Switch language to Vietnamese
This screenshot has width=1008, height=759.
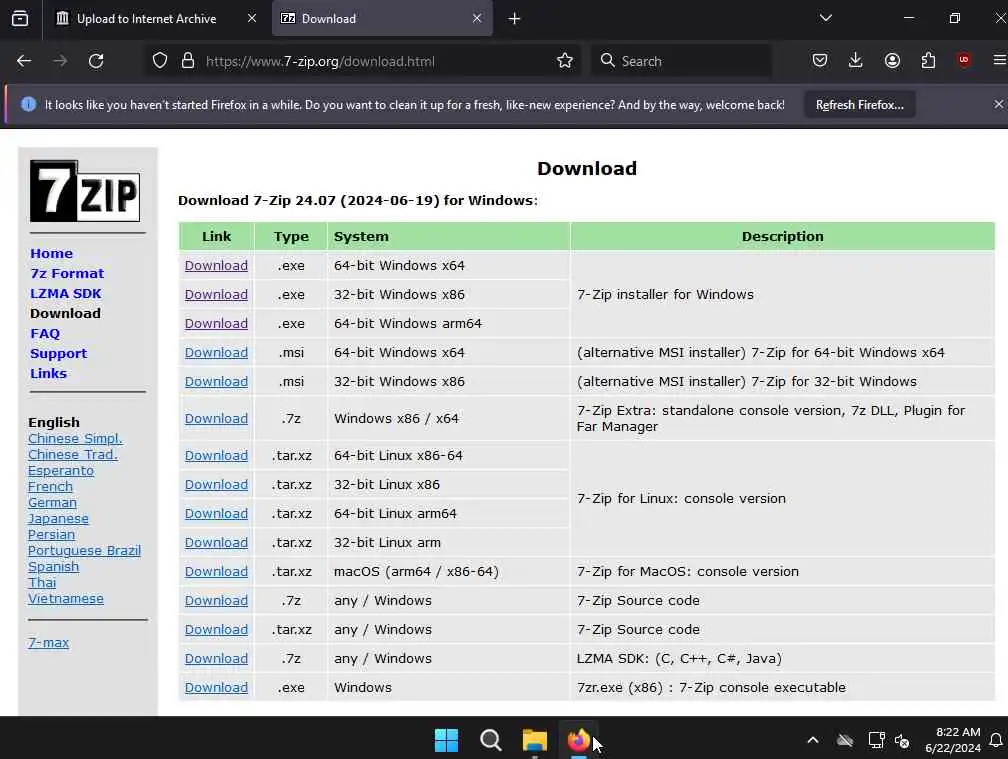66,599
